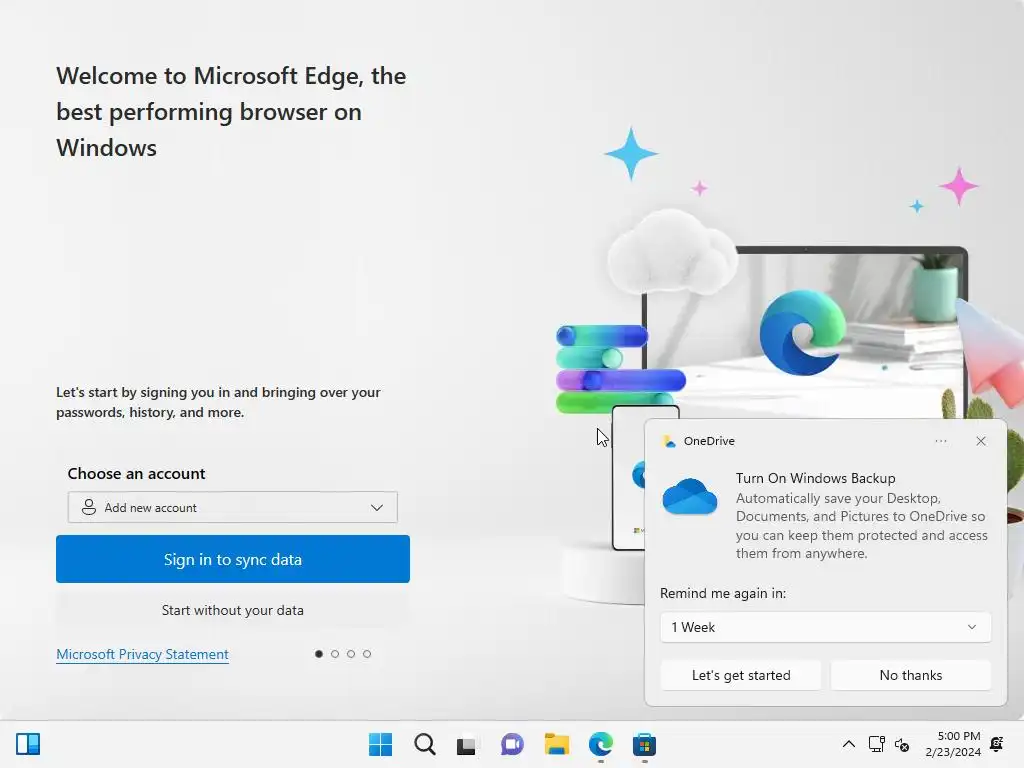Open File Explorer from taskbar
Image resolution: width=1024 pixels, height=768 pixels.
[x=556, y=744]
